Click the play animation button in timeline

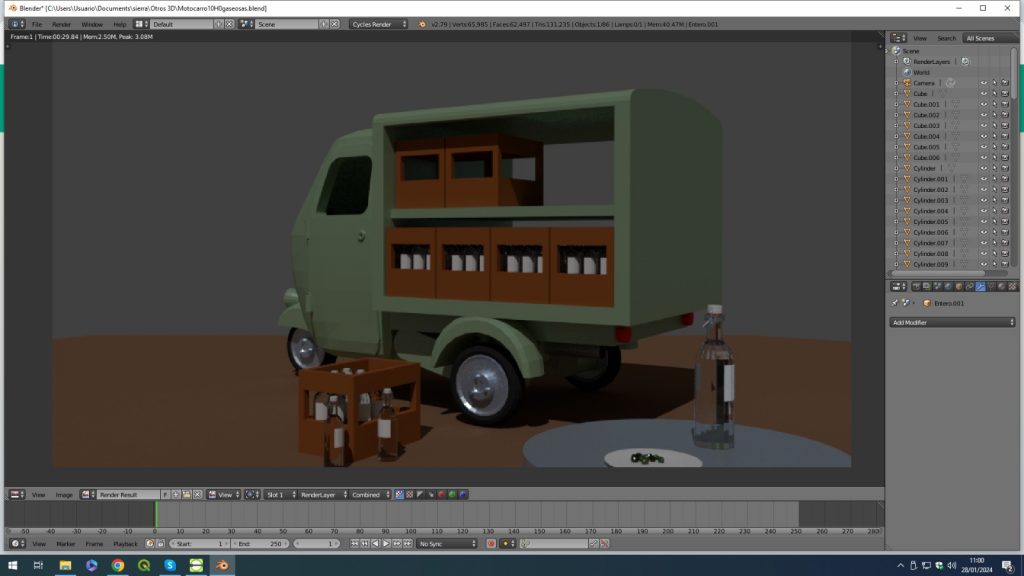[388, 544]
